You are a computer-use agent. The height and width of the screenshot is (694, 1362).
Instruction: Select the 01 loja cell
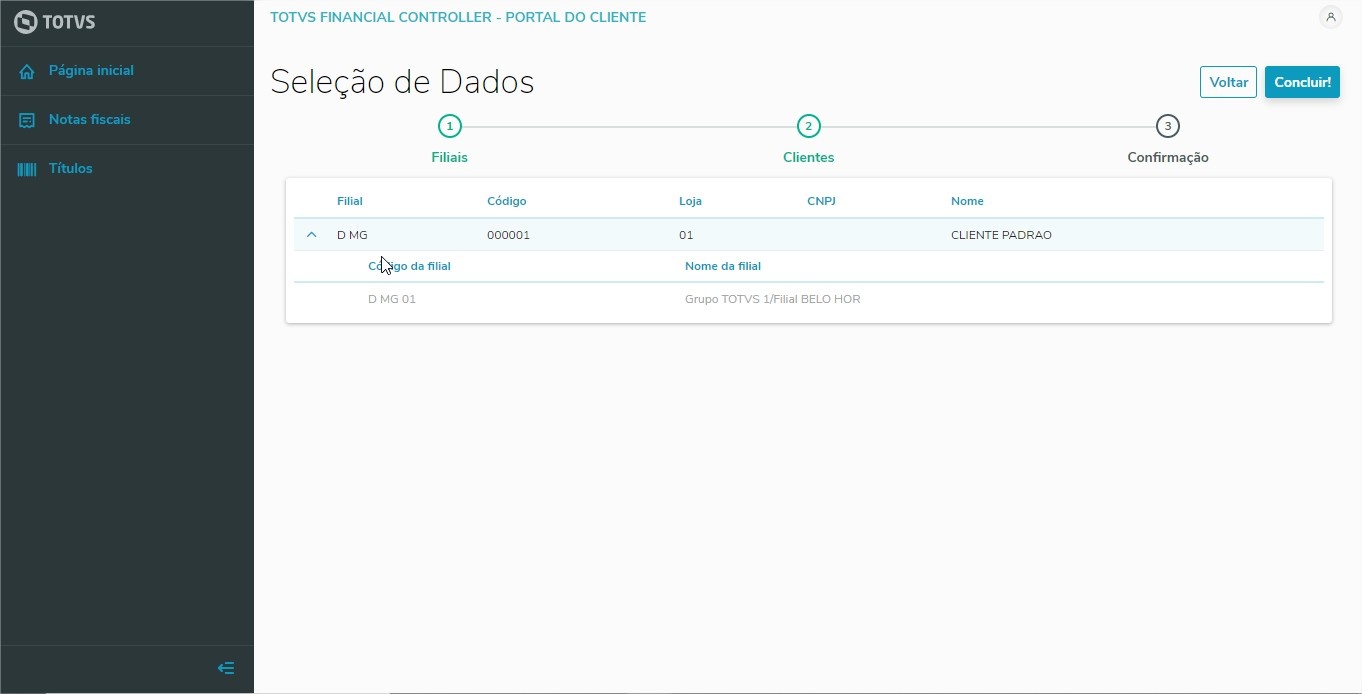(x=686, y=235)
